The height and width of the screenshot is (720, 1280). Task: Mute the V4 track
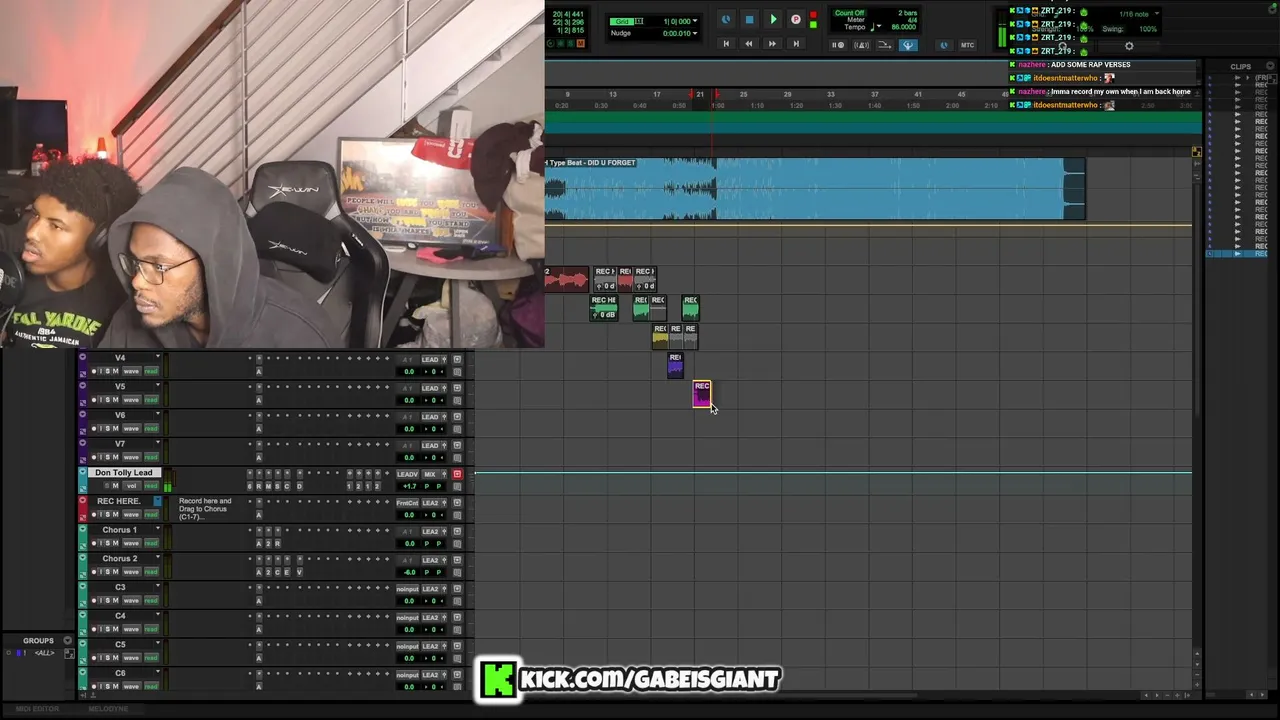click(115, 371)
